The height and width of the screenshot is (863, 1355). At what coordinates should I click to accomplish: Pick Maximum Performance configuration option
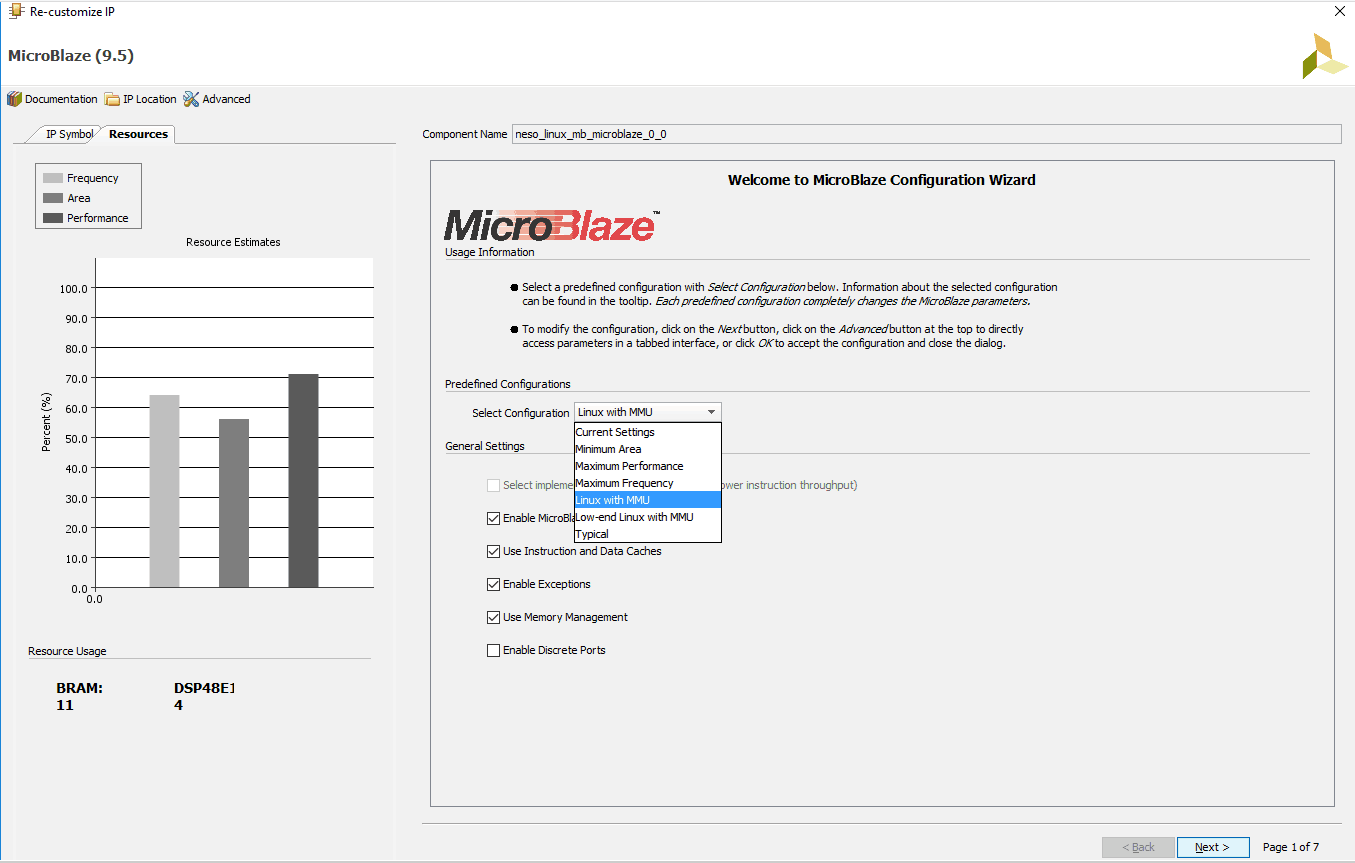point(629,466)
